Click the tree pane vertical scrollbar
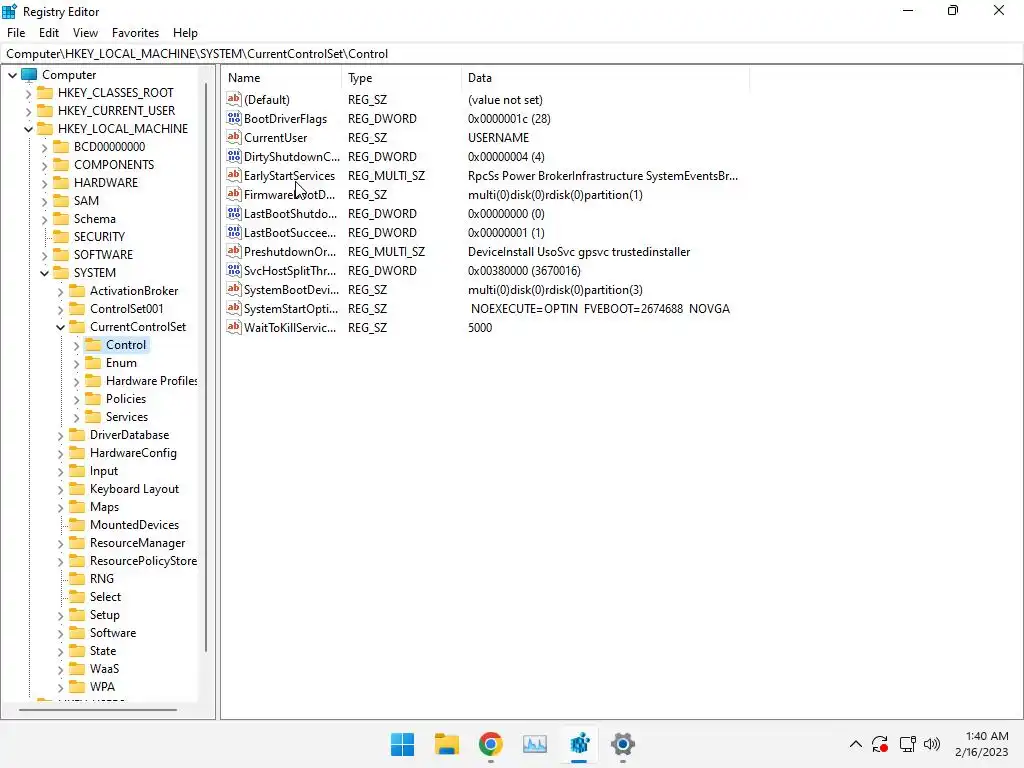 click(206, 368)
